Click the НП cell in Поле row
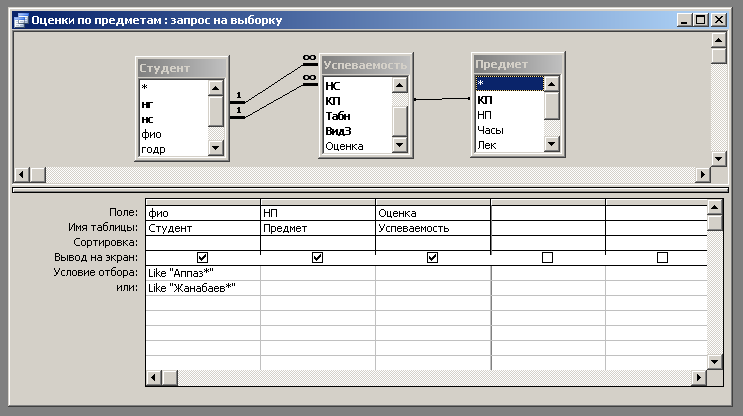 (318, 213)
